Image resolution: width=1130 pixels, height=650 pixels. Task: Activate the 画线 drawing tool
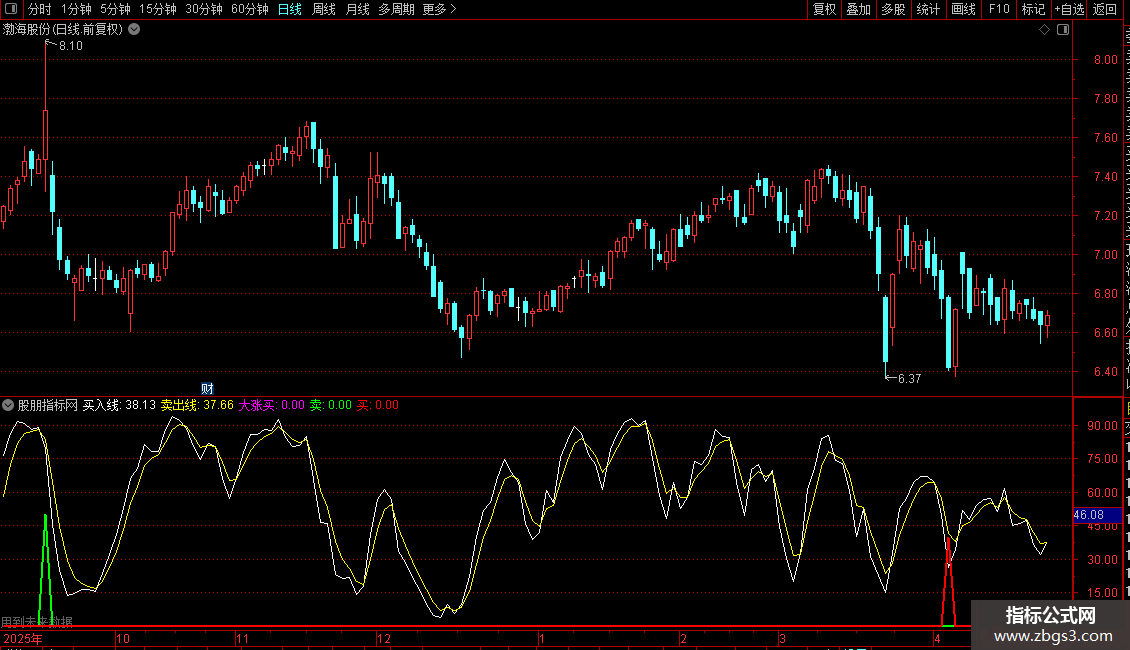963,9
